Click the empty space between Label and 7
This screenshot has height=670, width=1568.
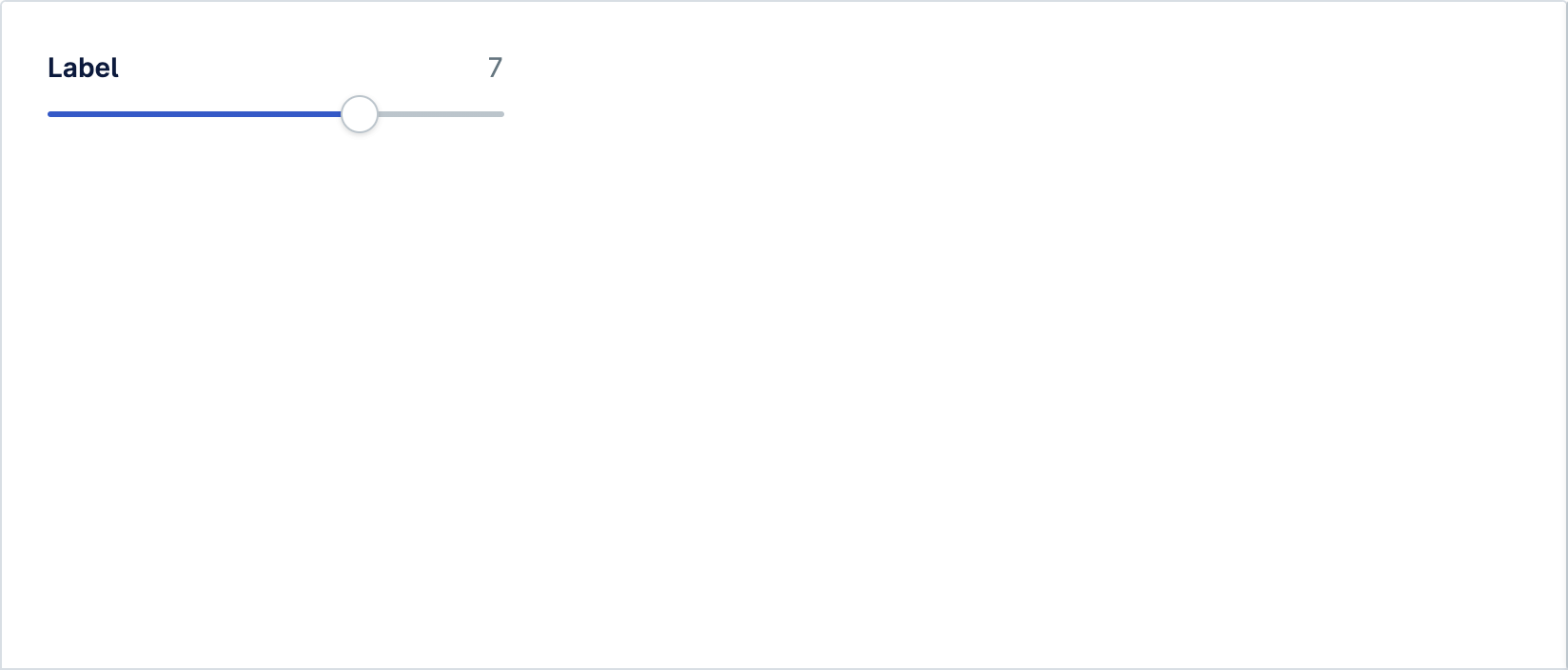pos(303,68)
